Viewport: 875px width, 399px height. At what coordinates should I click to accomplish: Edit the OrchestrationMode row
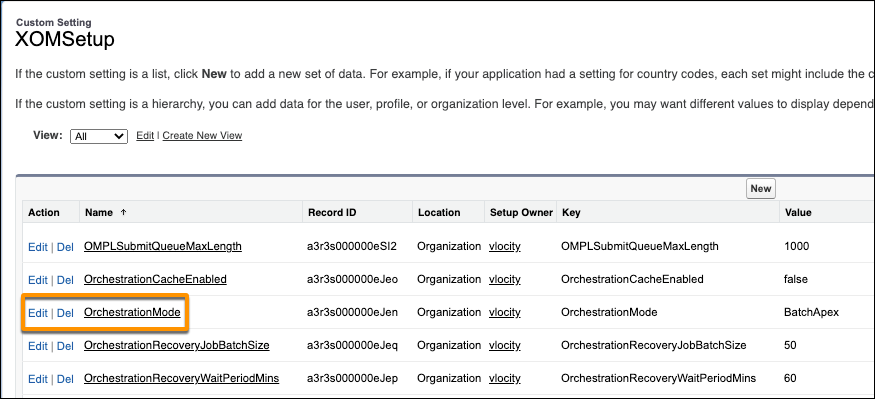pos(38,313)
